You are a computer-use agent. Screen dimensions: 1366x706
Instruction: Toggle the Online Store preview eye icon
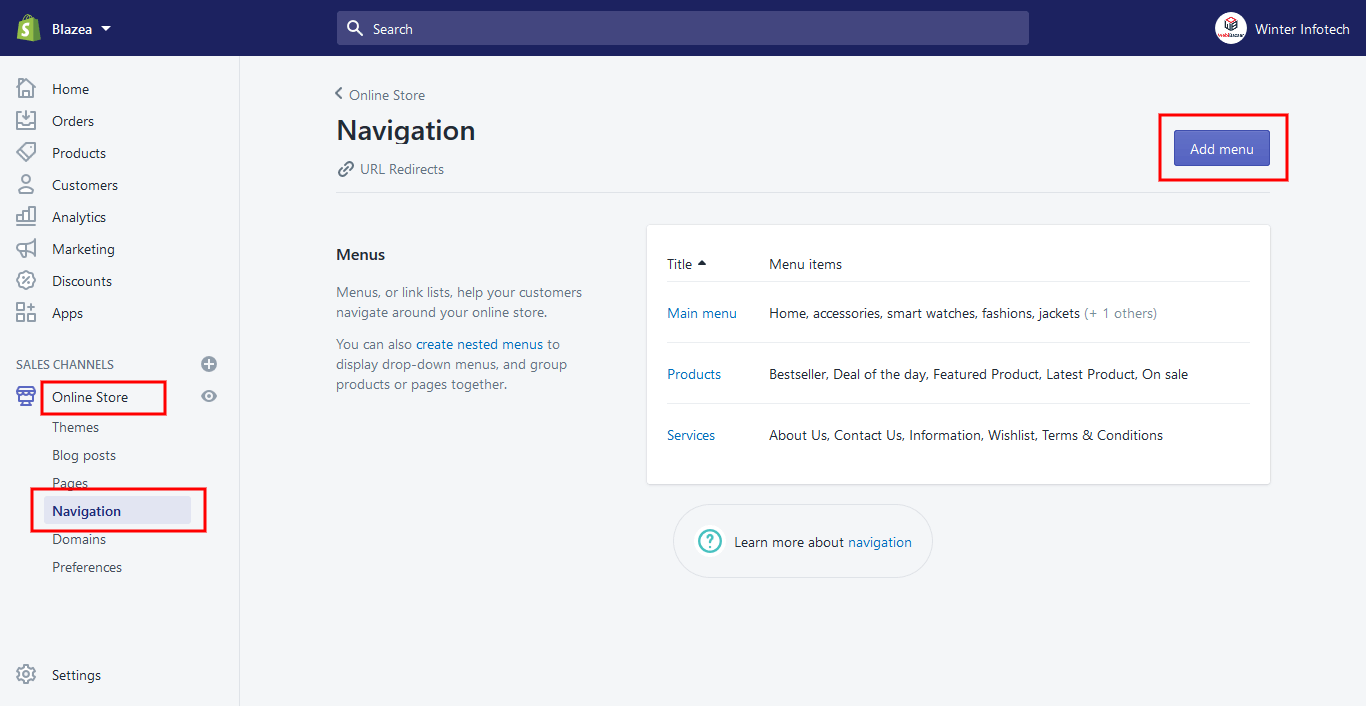tap(209, 396)
